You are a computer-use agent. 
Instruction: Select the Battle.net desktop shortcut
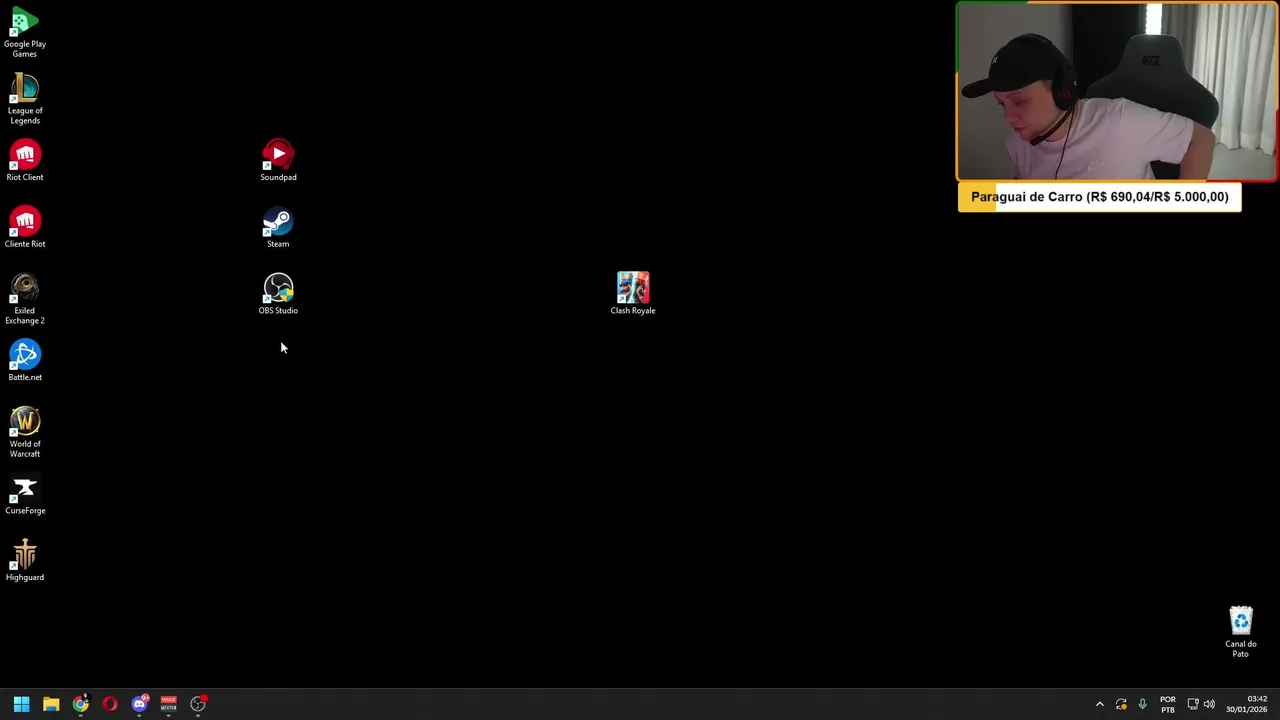[25, 361]
